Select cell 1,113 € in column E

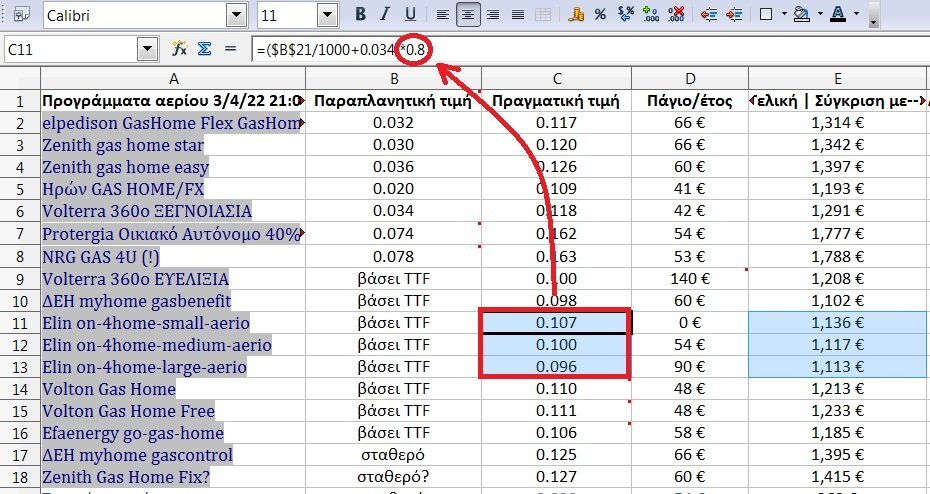coord(837,367)
